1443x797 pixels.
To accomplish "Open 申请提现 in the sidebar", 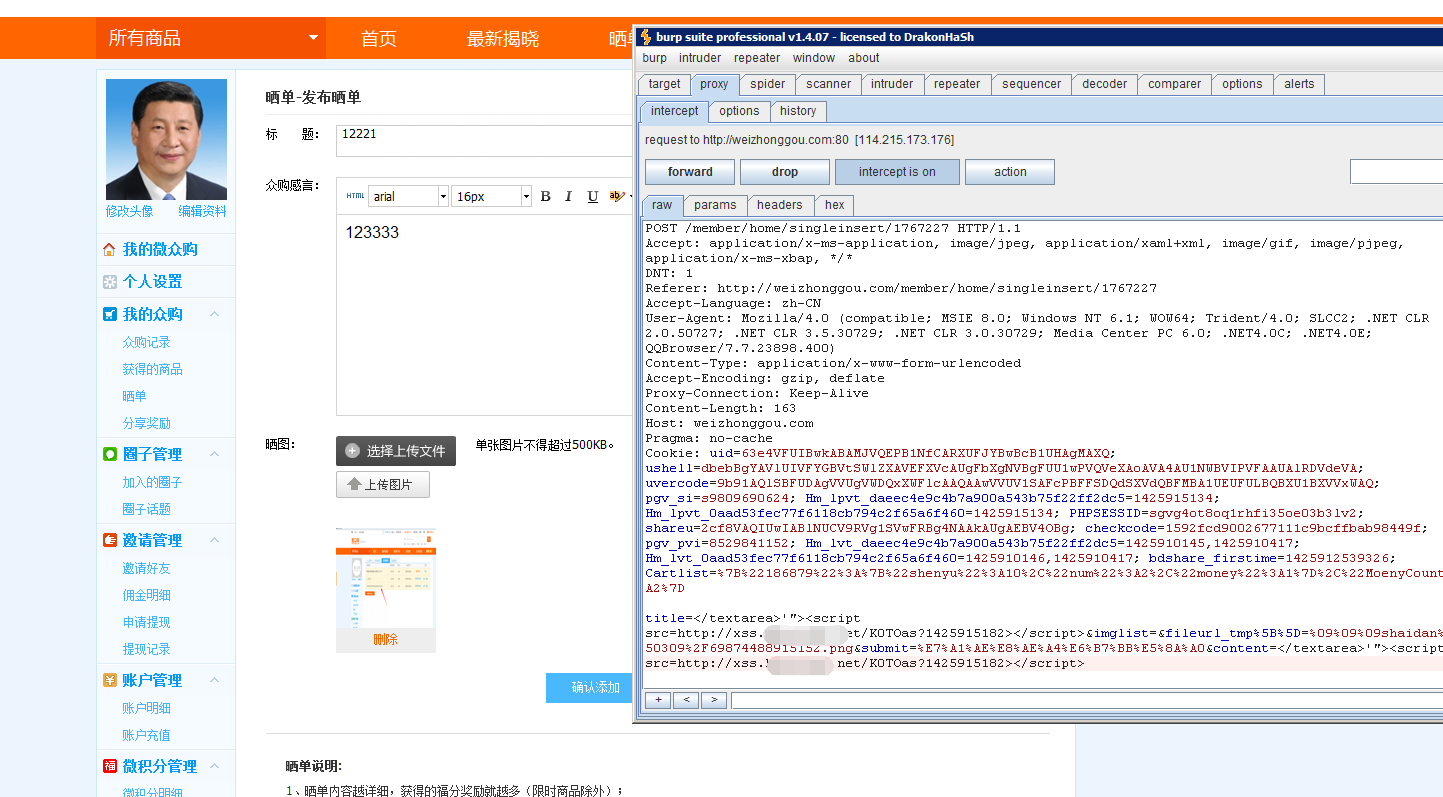I will coord(147,622).
